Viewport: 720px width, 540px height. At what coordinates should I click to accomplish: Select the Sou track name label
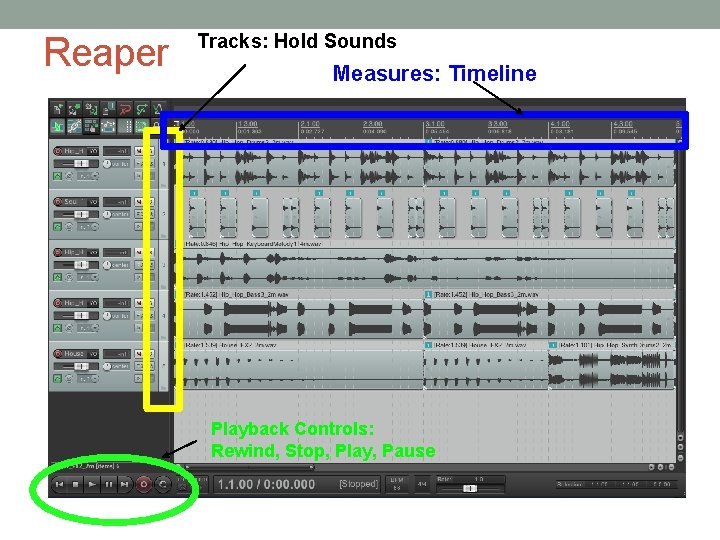coord(74,202)
